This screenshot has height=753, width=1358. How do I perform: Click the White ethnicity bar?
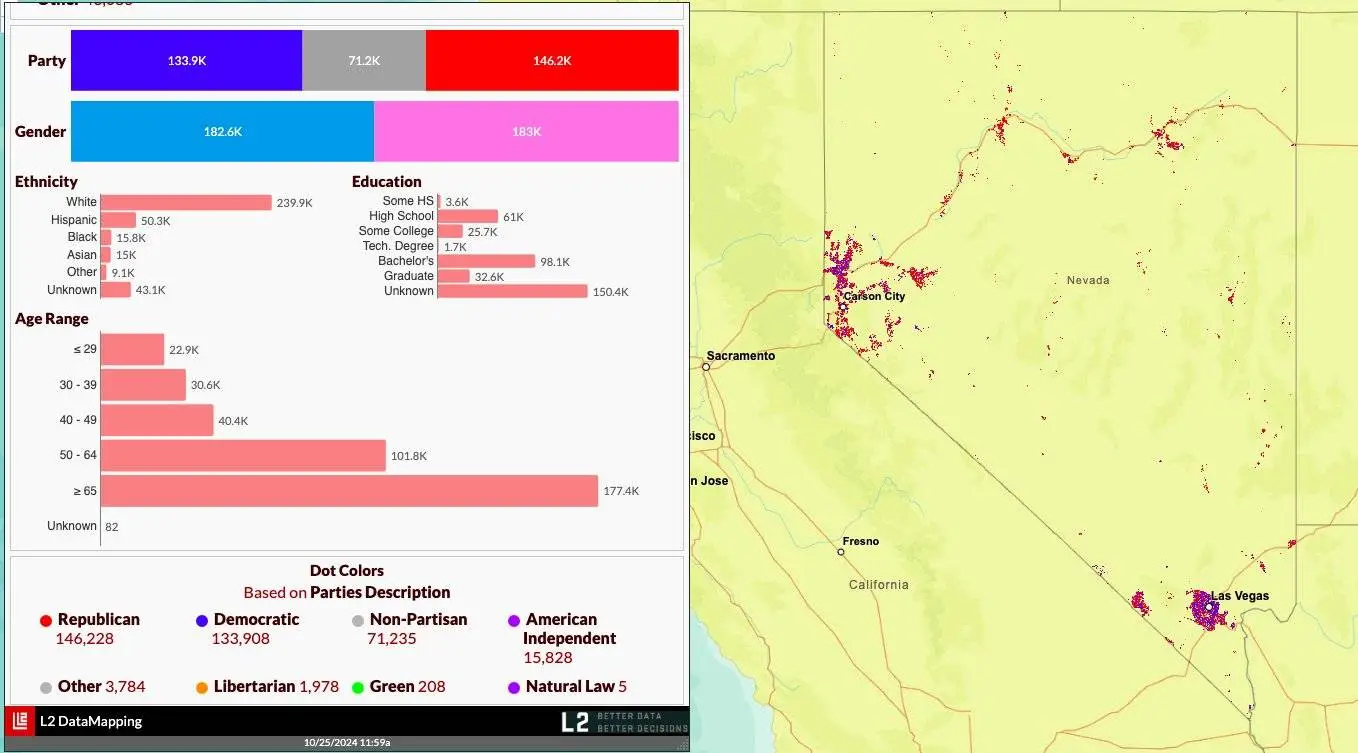click(186, 202)
